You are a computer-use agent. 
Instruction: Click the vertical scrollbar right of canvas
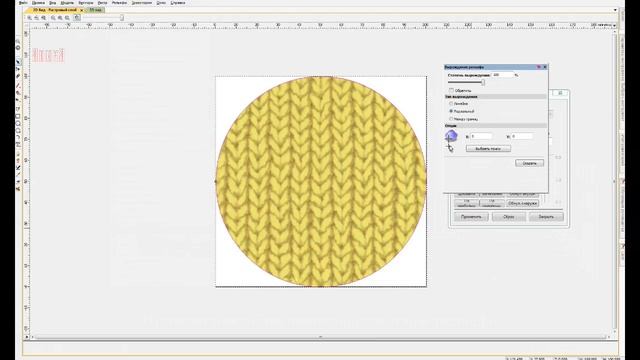pos(615,181)
